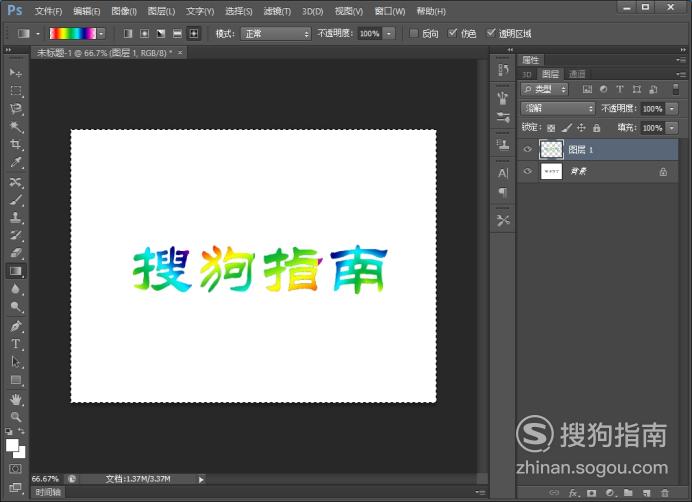Select the Magic Wand tool
Viewport: 692px width, 502px height.
tap(16, 127)
